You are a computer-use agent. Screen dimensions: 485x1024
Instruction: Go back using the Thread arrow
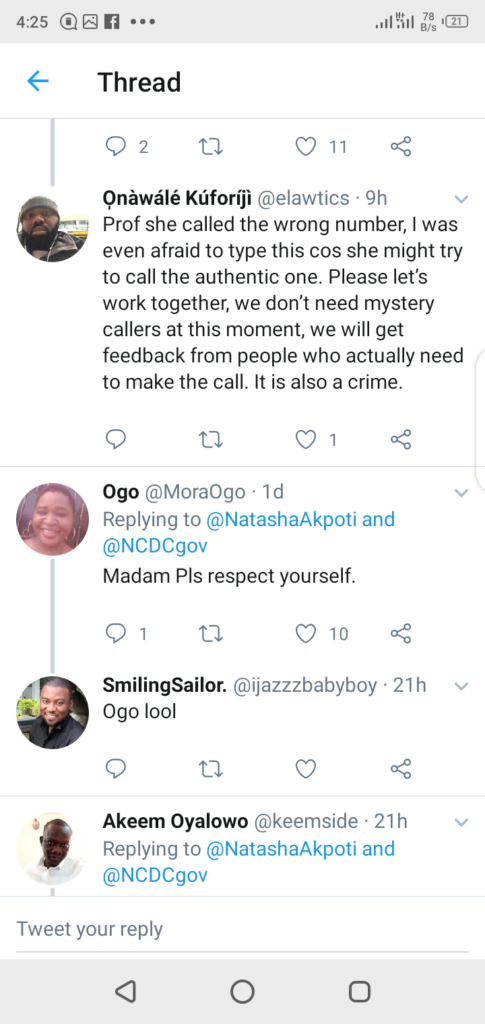point(38,81)
